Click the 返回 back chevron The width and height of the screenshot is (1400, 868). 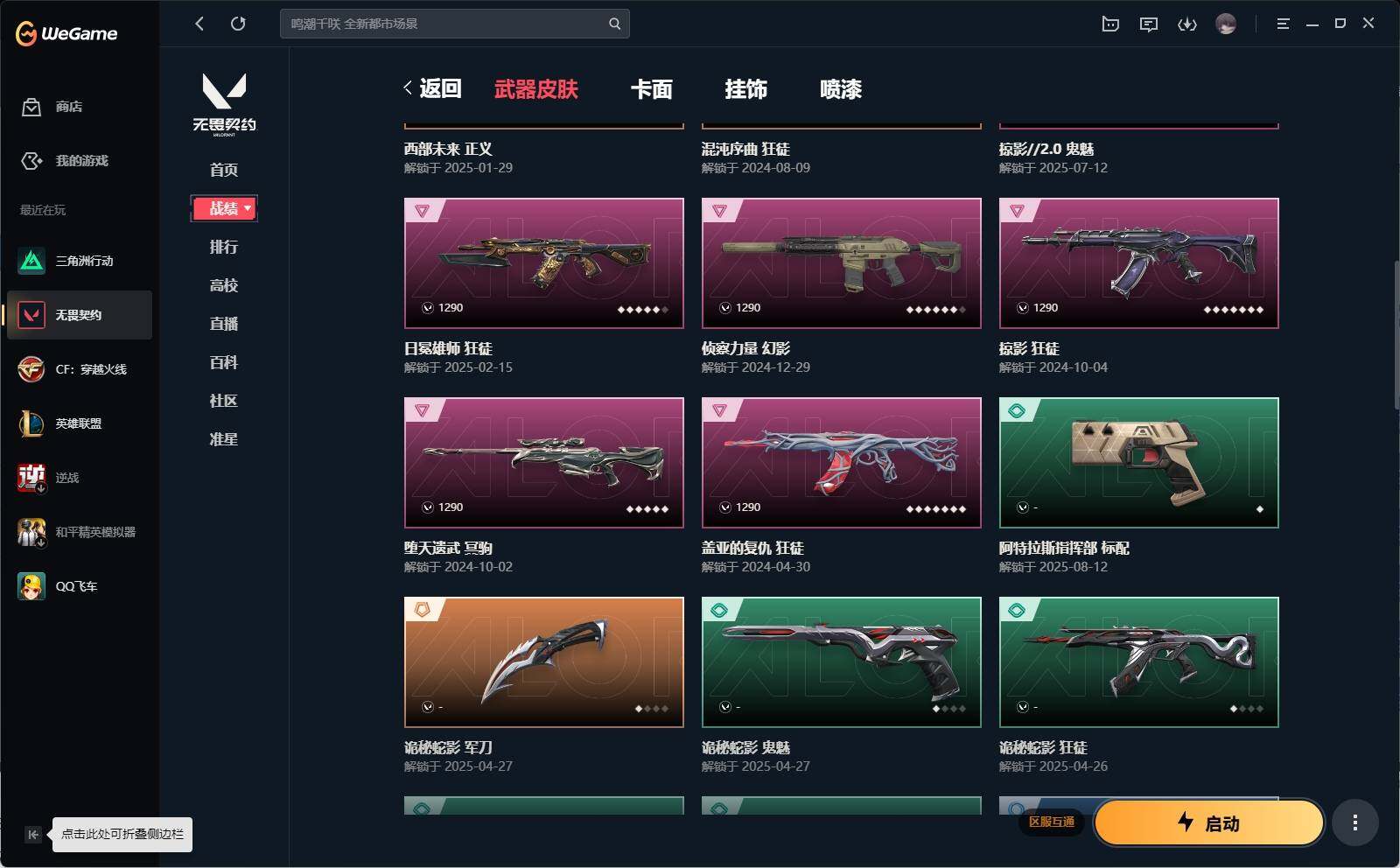point(408,87)
